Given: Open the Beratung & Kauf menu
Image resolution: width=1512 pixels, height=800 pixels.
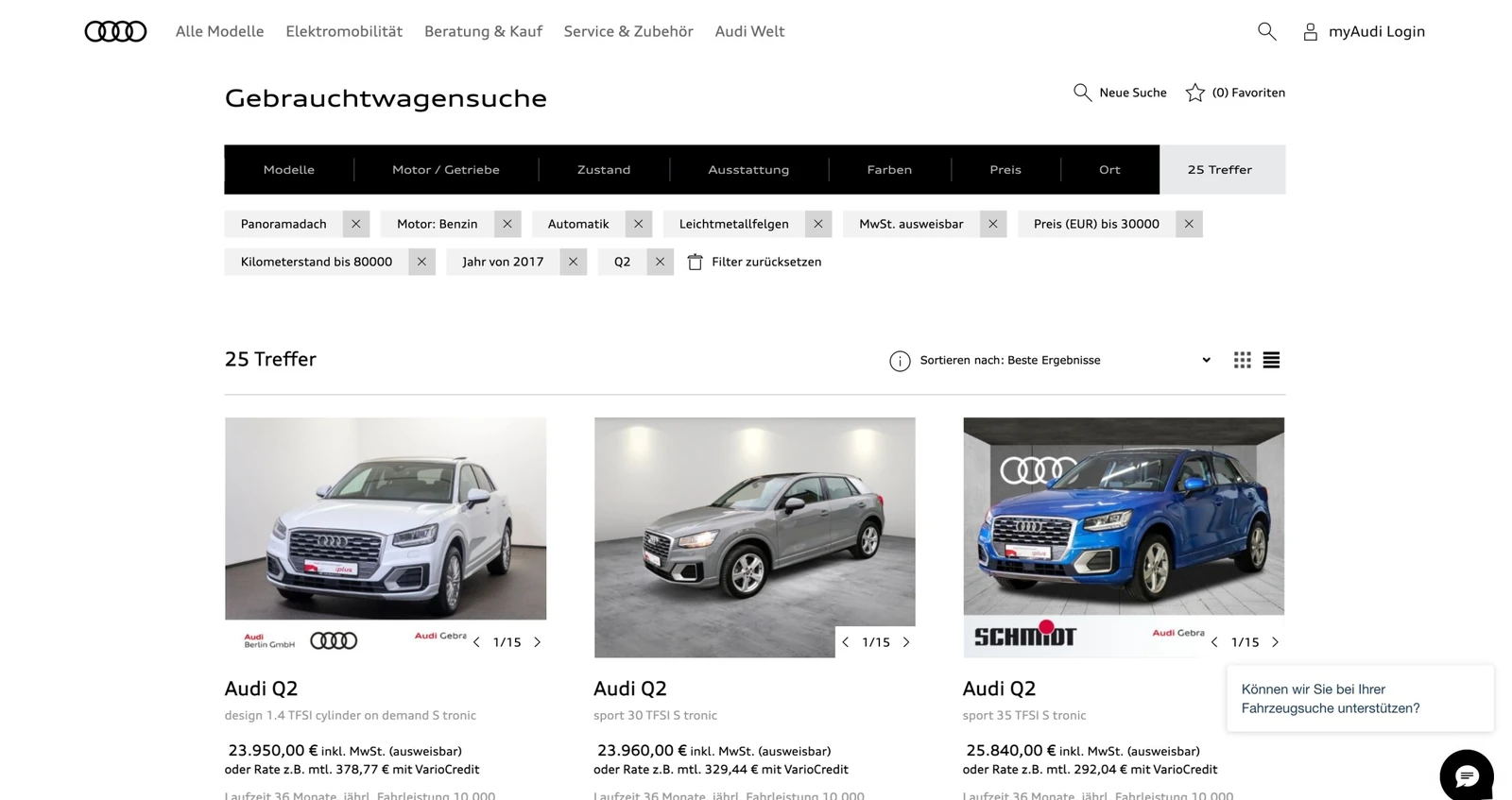Looking at the screenshot, I should [x=483, y=31].
